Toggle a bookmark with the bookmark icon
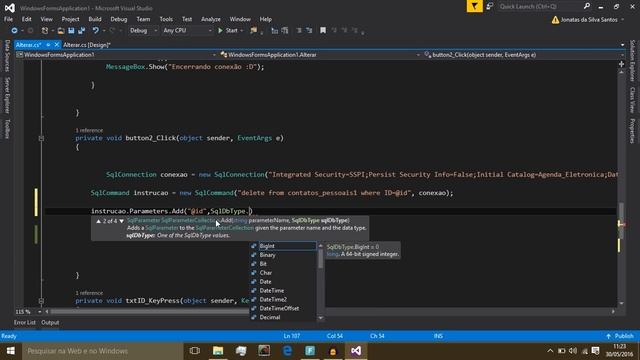The width and height of the screenshot is (640, 360). (x=323, y=31)
